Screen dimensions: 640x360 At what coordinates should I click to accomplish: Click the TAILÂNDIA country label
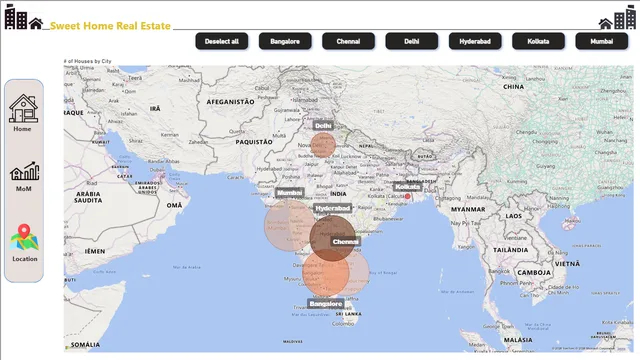point(511,250)
